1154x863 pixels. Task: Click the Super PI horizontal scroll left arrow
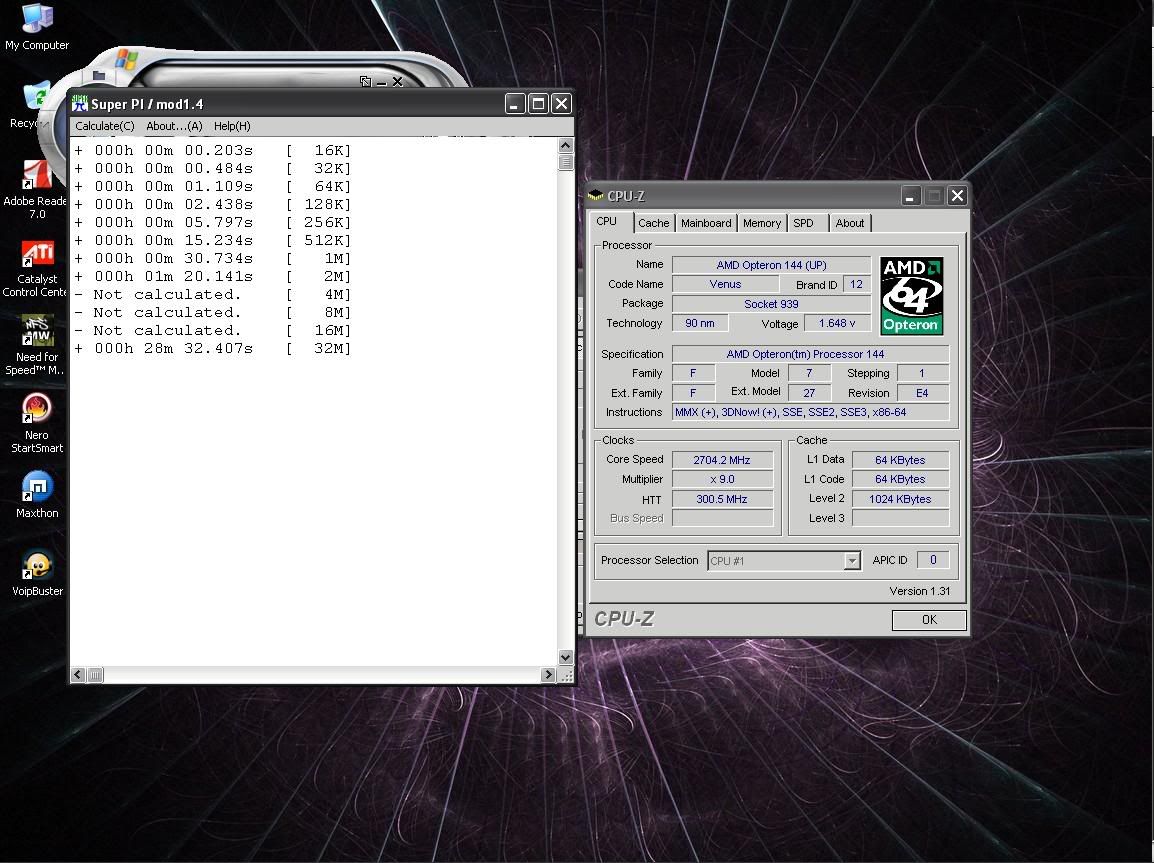[x=79, y=675]
